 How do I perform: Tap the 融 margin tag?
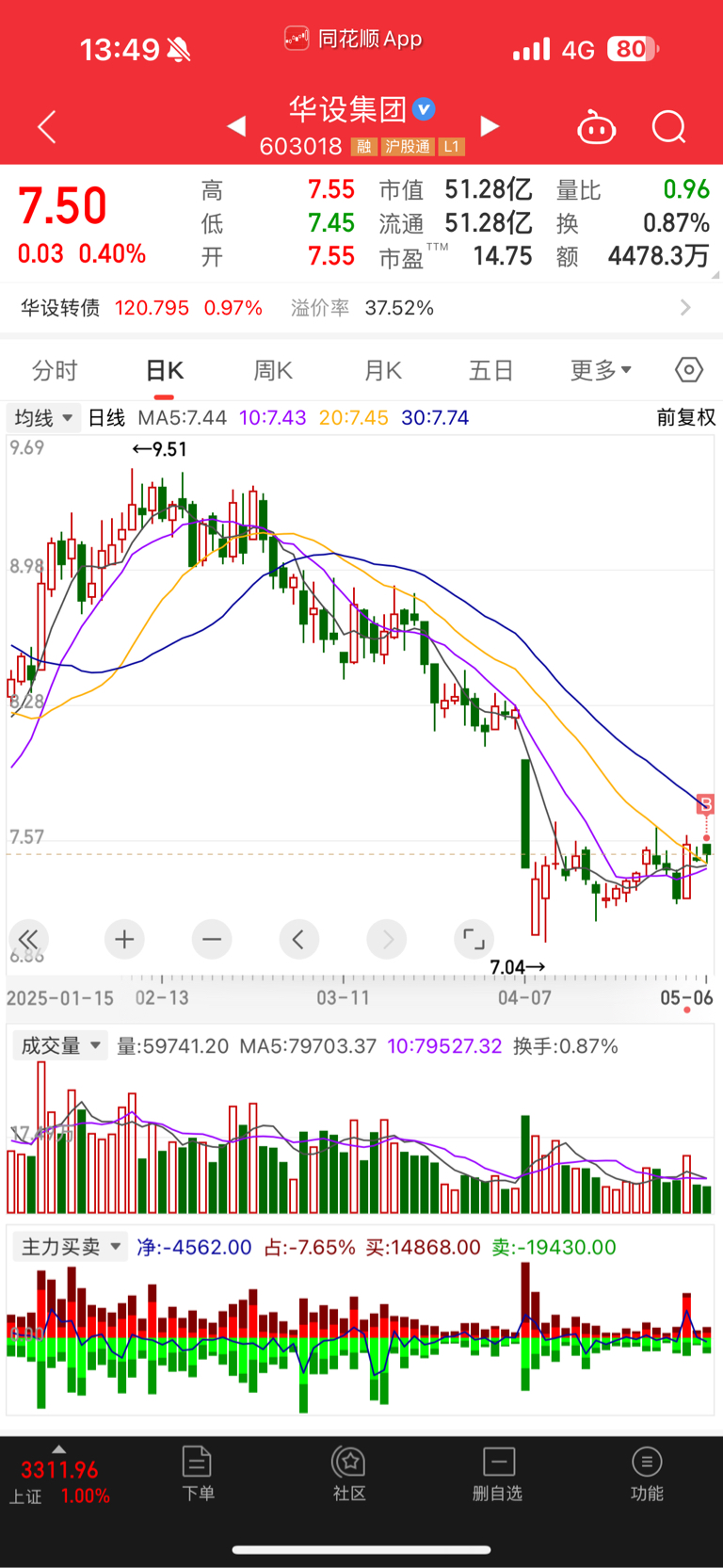pyautogui.click(x=364, y=147)
